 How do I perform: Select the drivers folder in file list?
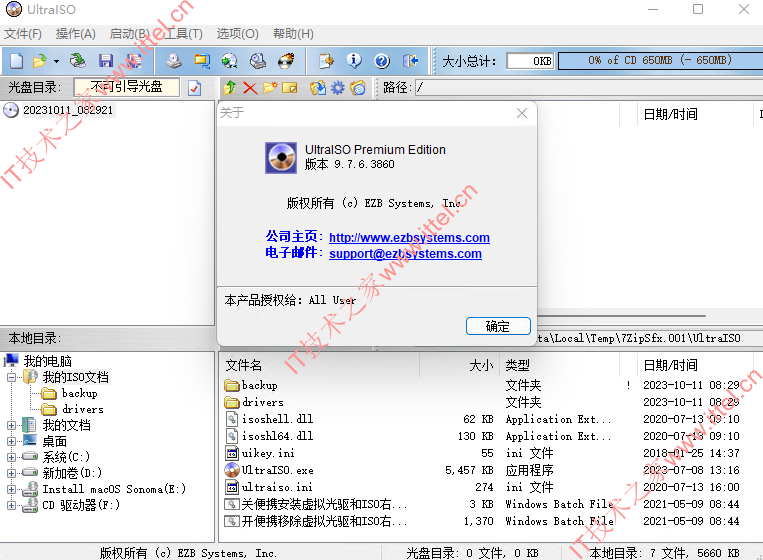click(482, 402)
